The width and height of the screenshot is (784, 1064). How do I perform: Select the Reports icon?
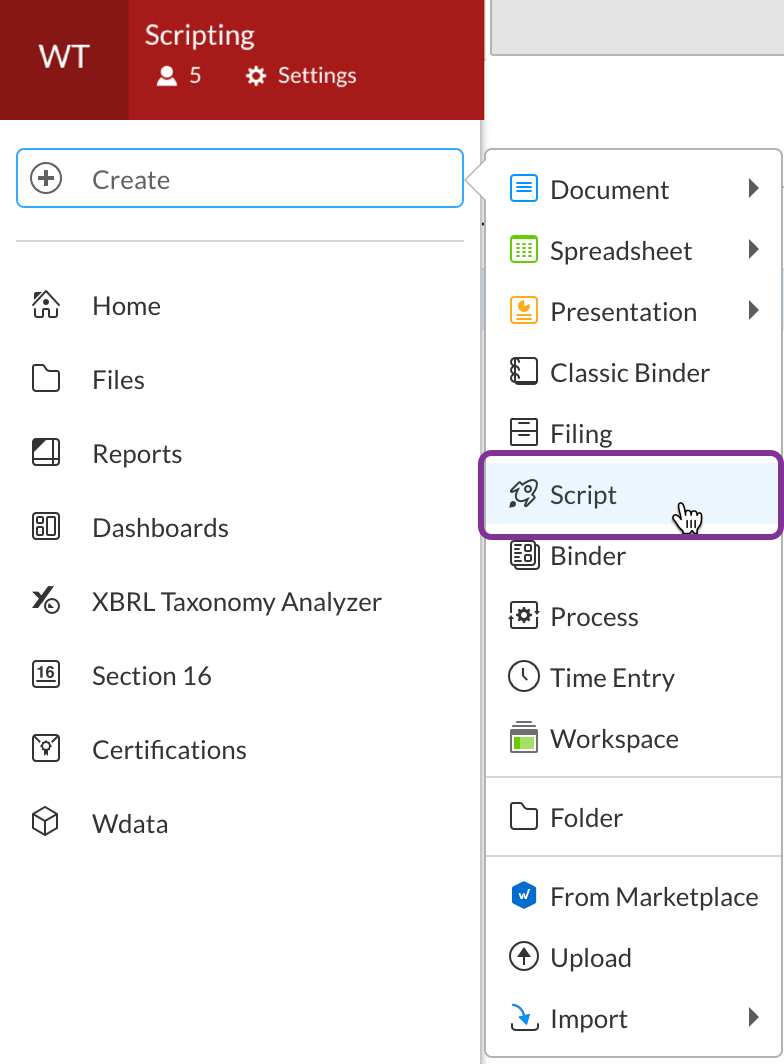point(45,453)
